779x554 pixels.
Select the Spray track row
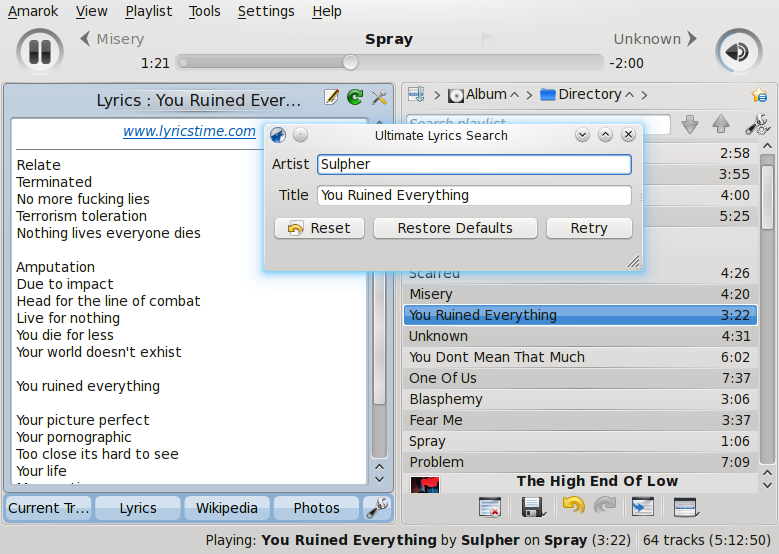coord(580,441)
